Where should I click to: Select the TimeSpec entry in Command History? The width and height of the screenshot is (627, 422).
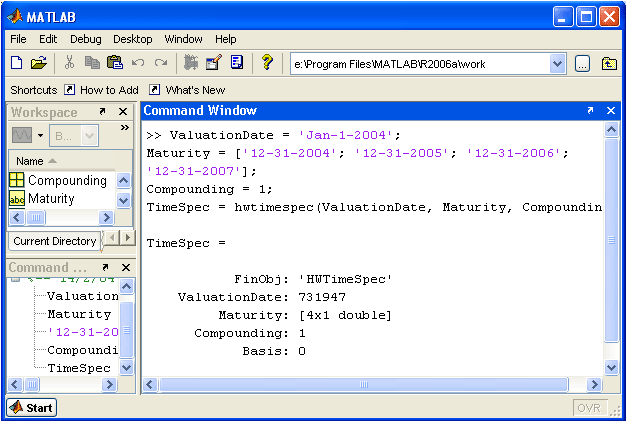pos(79,368)
